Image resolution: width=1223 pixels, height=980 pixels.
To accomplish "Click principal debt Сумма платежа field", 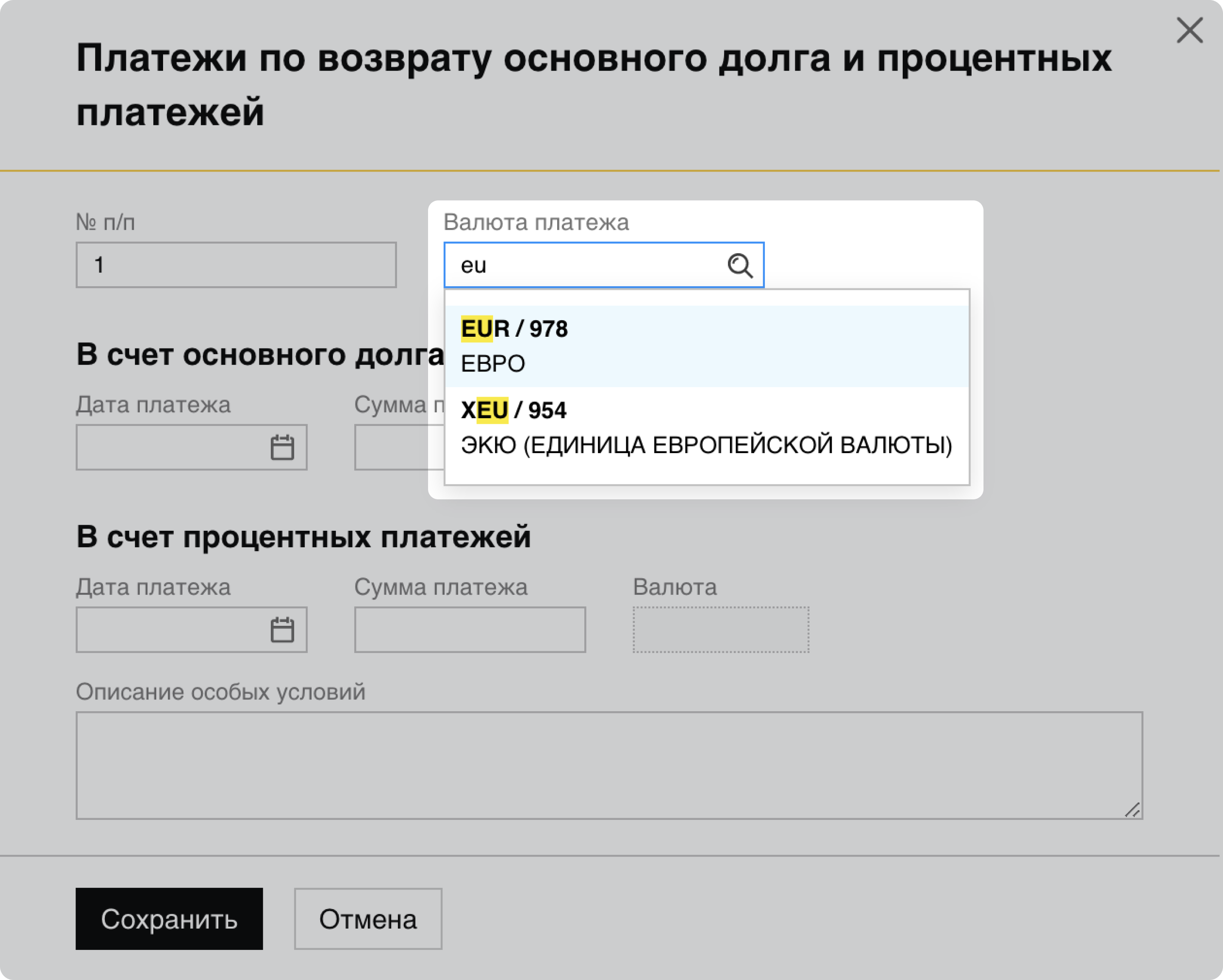I will tap(392, 448).
